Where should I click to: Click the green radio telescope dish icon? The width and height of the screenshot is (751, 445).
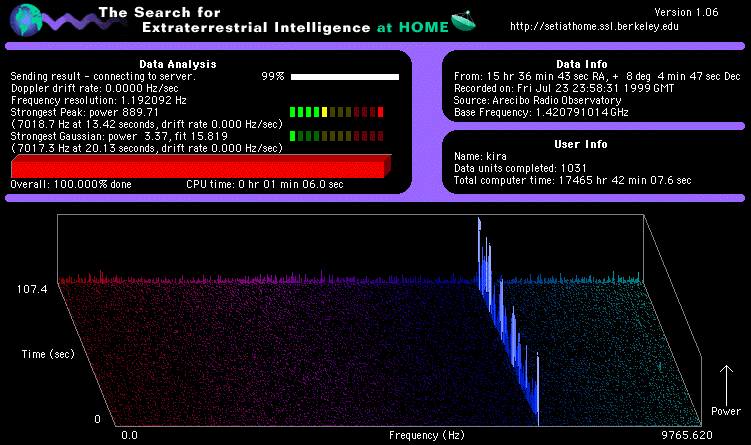tap(463, 21)
